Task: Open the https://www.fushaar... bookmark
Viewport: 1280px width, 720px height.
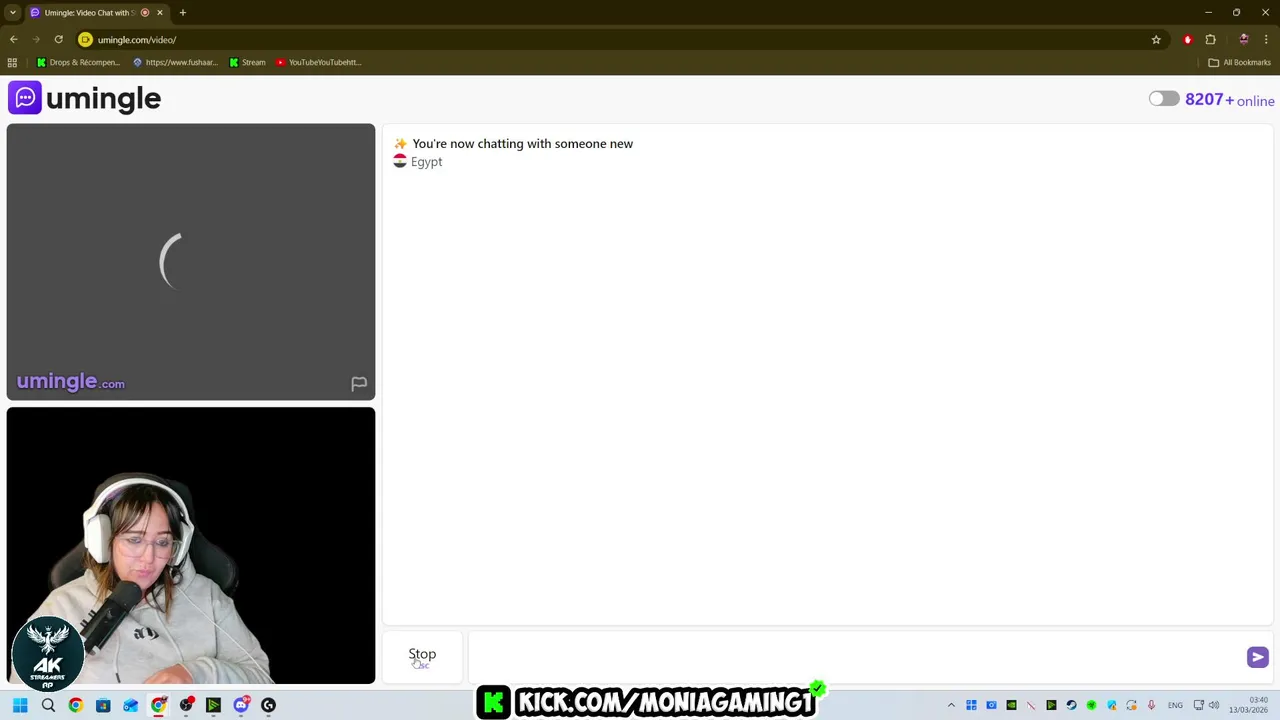Action: 175,62
